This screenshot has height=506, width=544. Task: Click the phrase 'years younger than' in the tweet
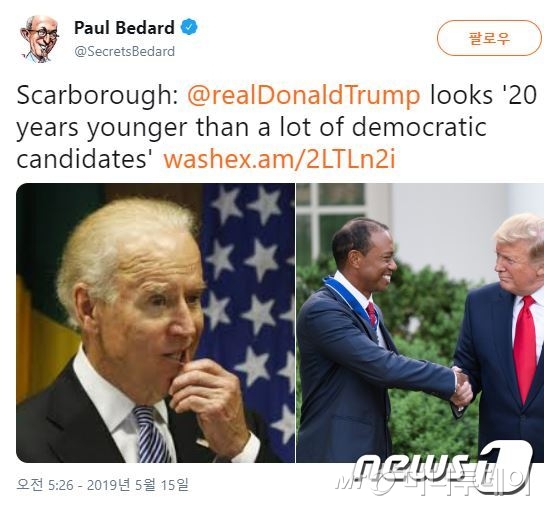pos(133,128)
